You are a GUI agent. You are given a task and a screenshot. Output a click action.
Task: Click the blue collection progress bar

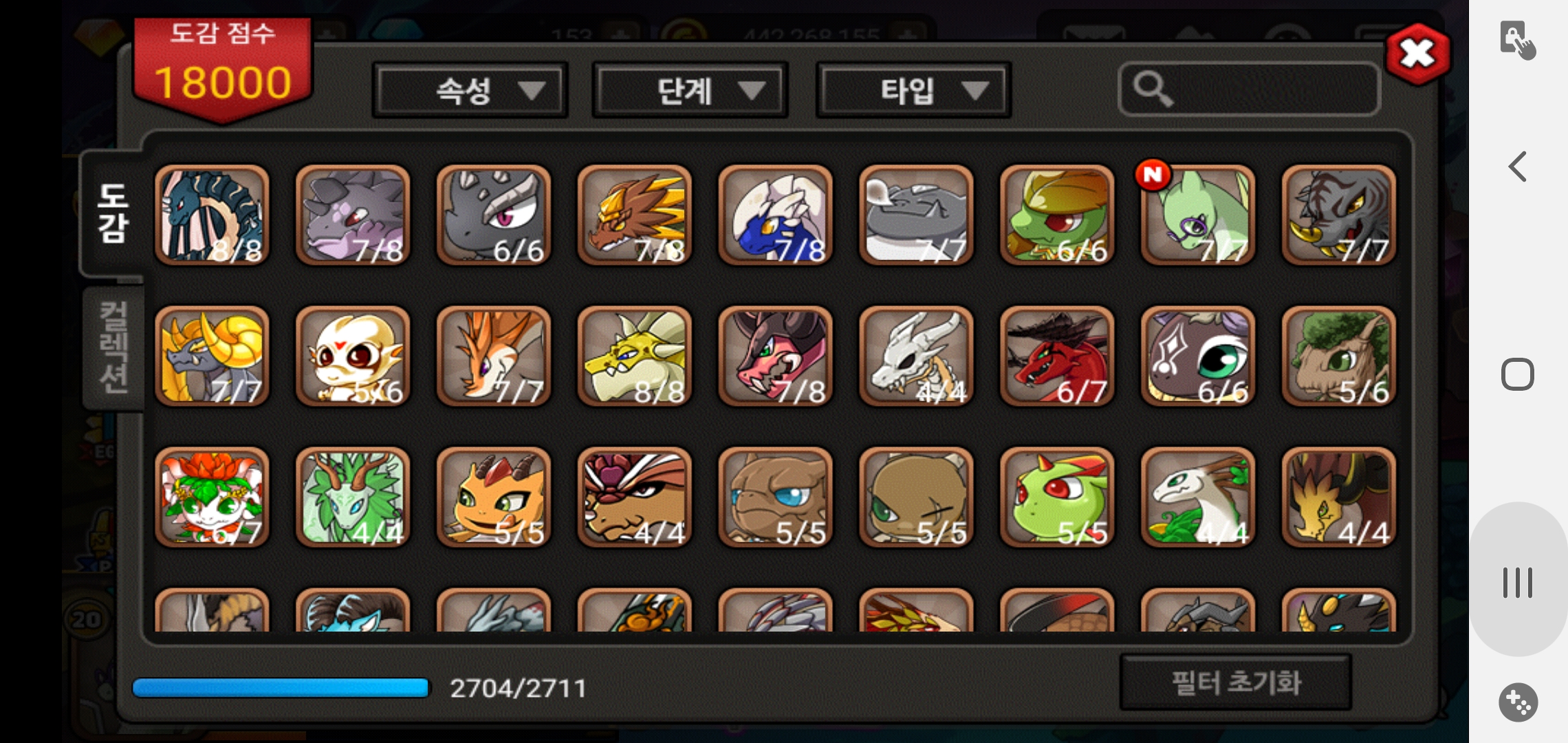(281, 688)
